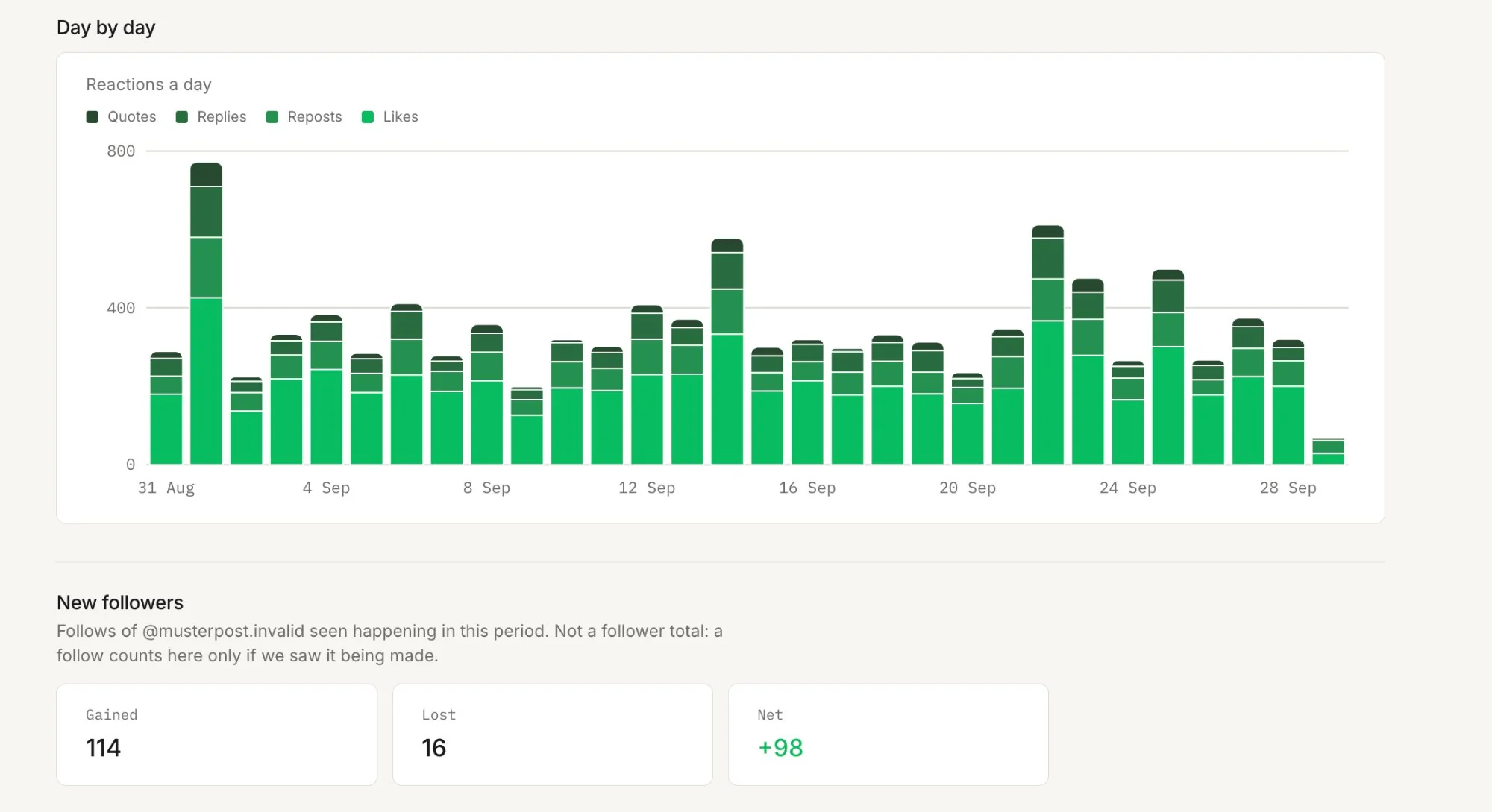The image size is (1492, 812).
Task: Click the Replies legend color swatch
Action: (x=182, y=117)
